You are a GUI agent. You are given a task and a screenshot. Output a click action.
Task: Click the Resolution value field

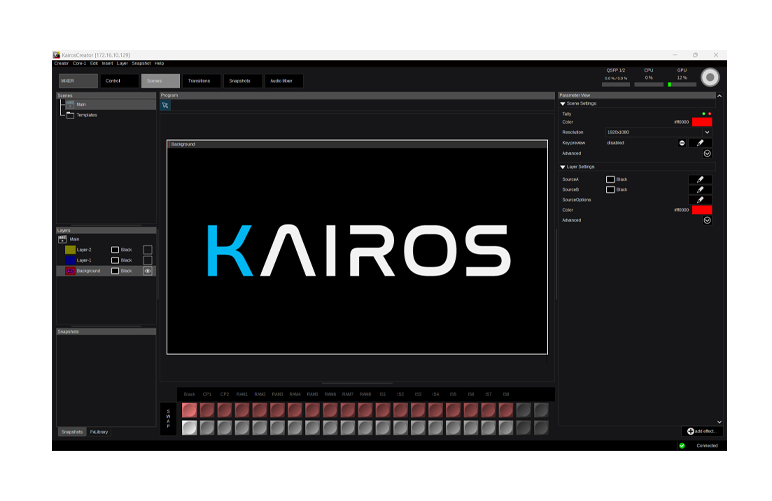[653, 132]
